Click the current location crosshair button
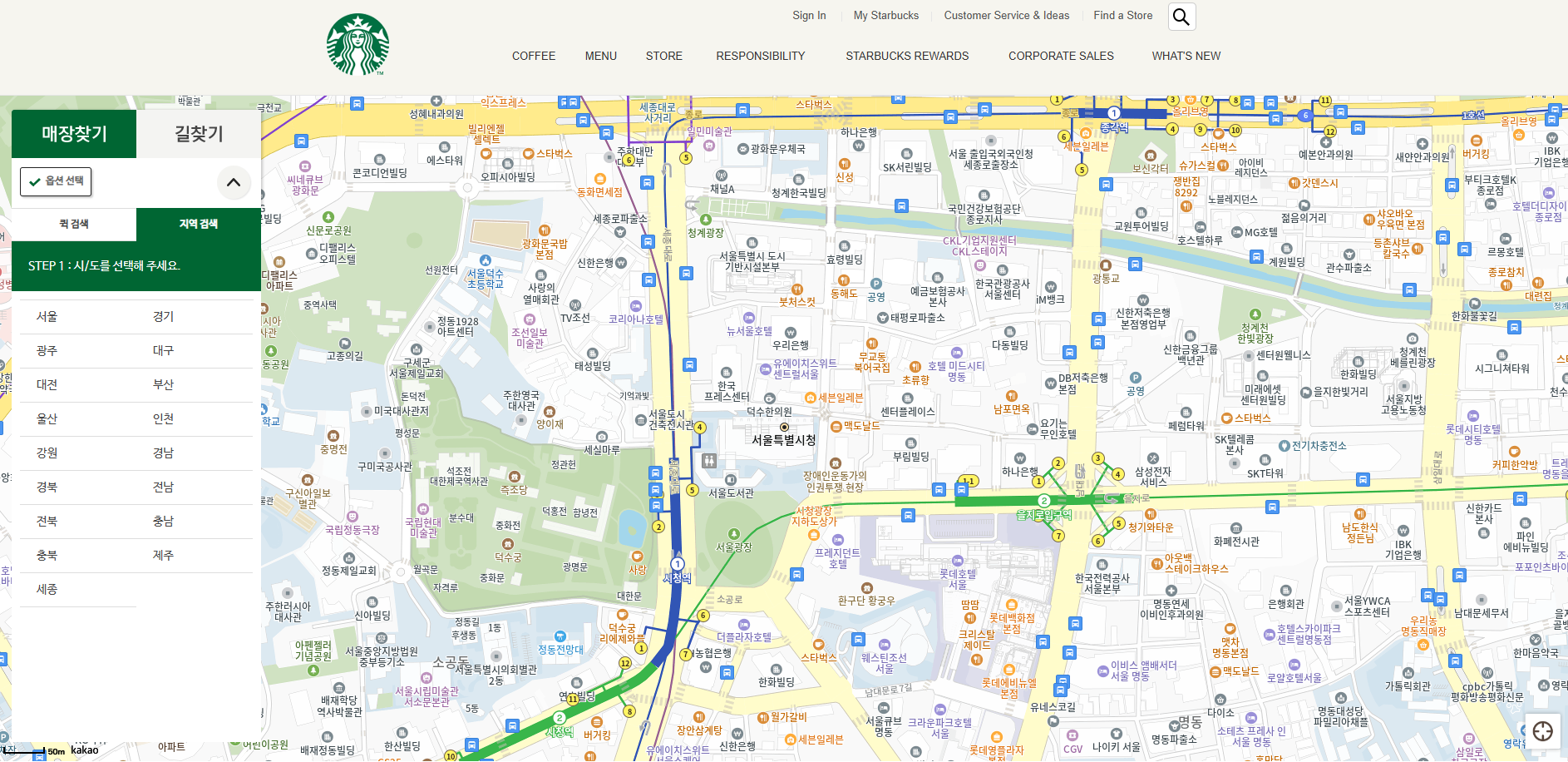The height and width of the screenshot is (762, 1568). pyautogui.click(x=1543, y=731)
